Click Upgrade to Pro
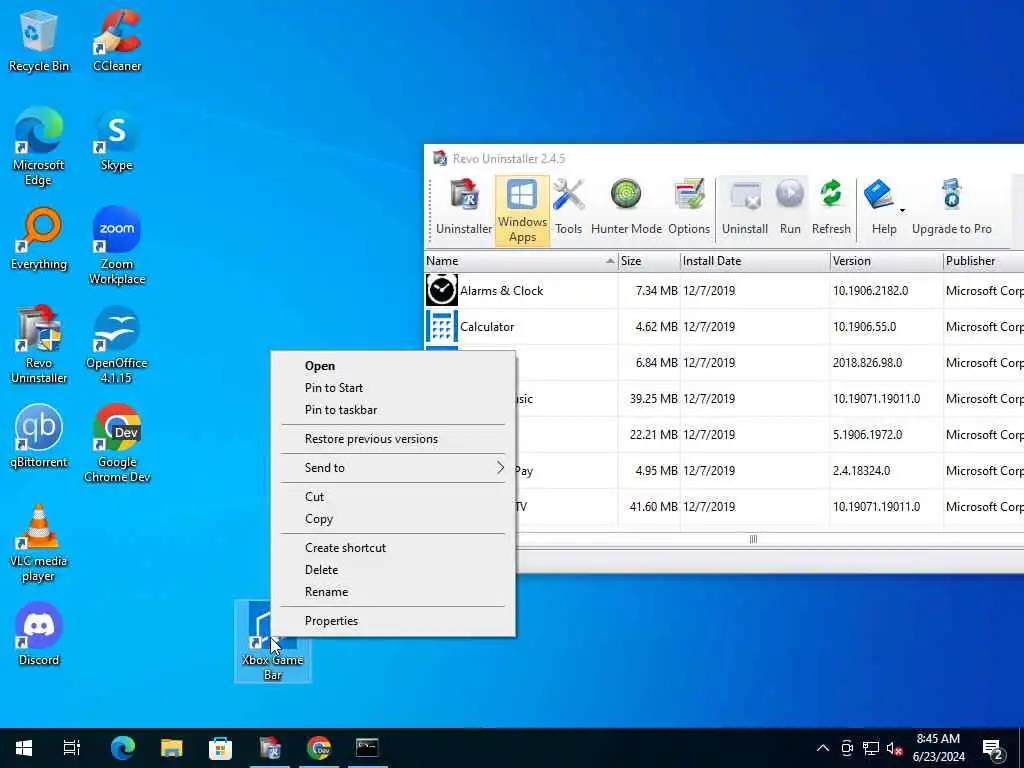 [952, 208]
